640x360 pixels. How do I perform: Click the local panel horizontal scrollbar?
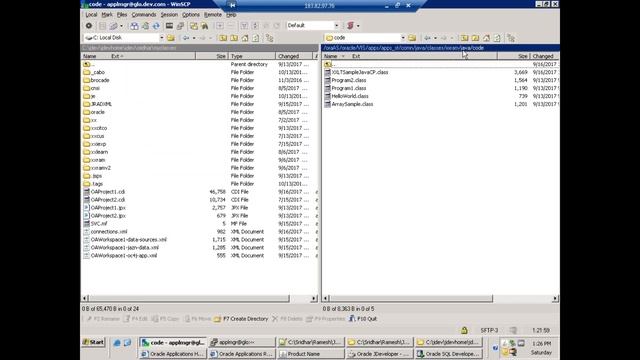(189, 299)
